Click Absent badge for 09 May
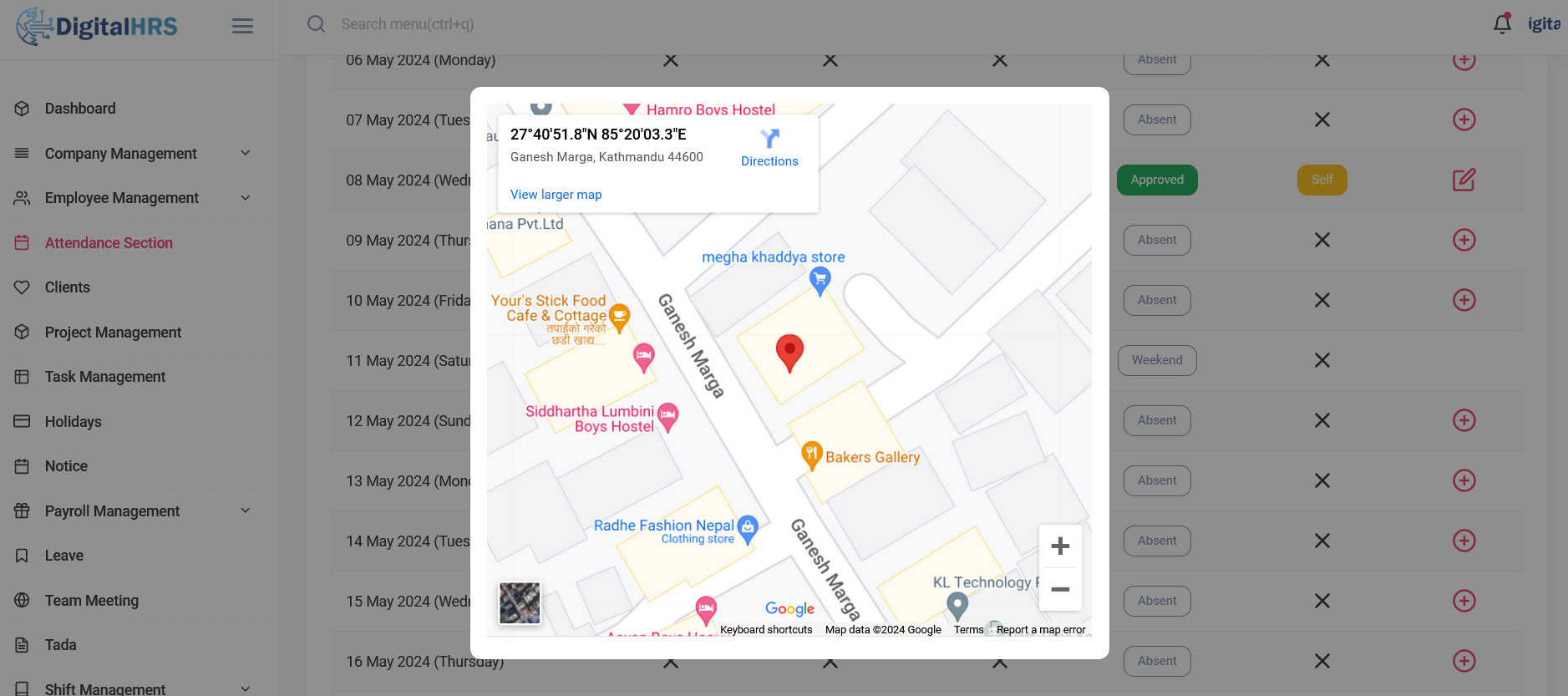Image resolution: width=1568 pixels, height=696 pixels. [x=1157, y=240]
